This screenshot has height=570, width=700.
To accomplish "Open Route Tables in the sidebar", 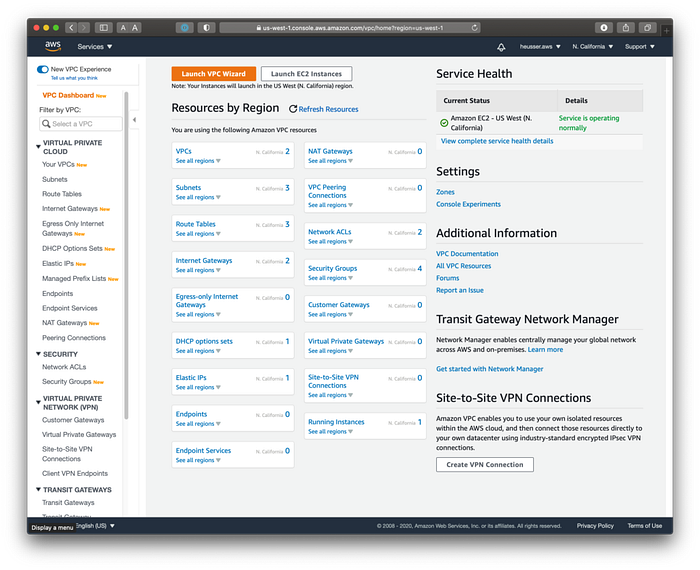I will tap(62, 194).
